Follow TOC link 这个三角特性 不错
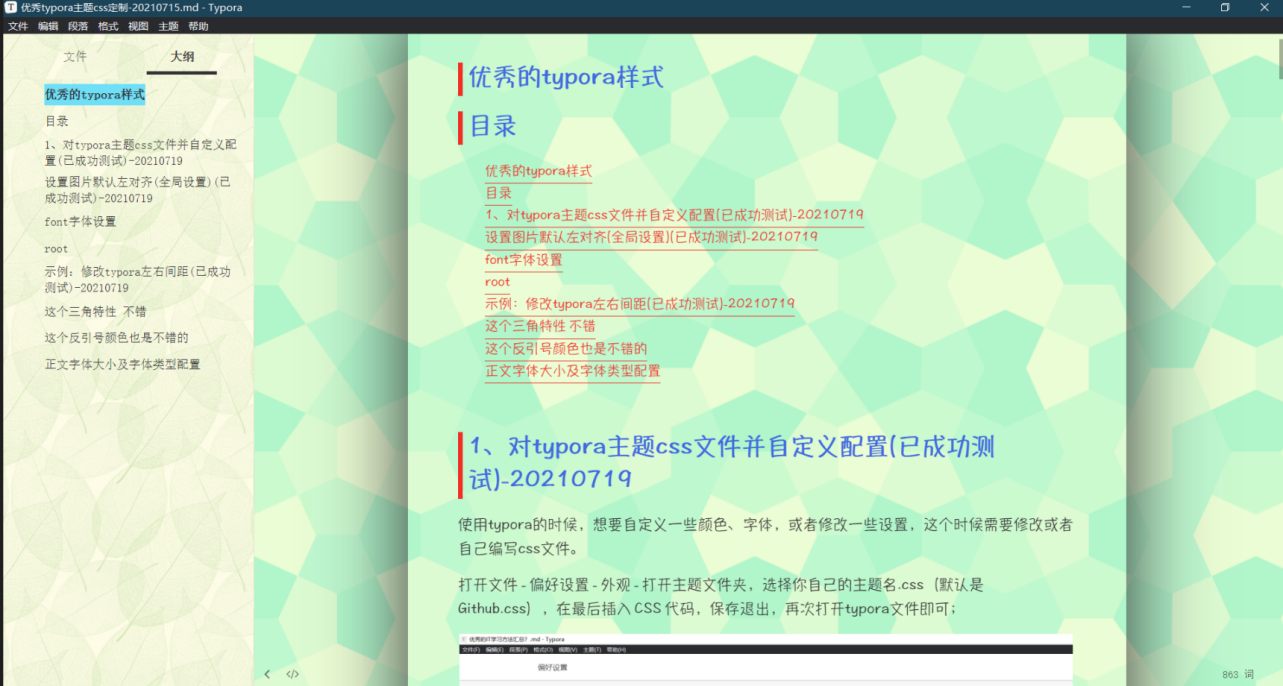 (x=540, y=326)
